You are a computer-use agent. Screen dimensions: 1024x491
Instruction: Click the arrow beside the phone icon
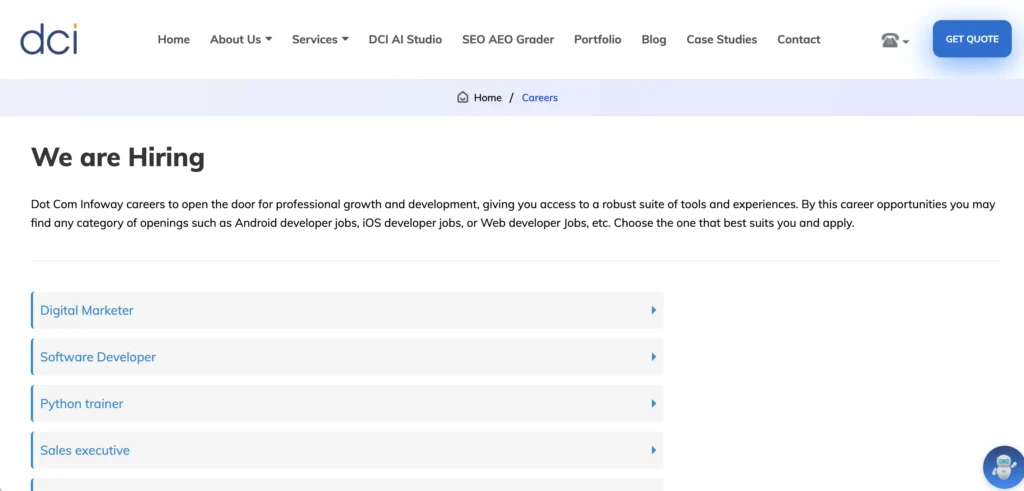pos(906,42)
